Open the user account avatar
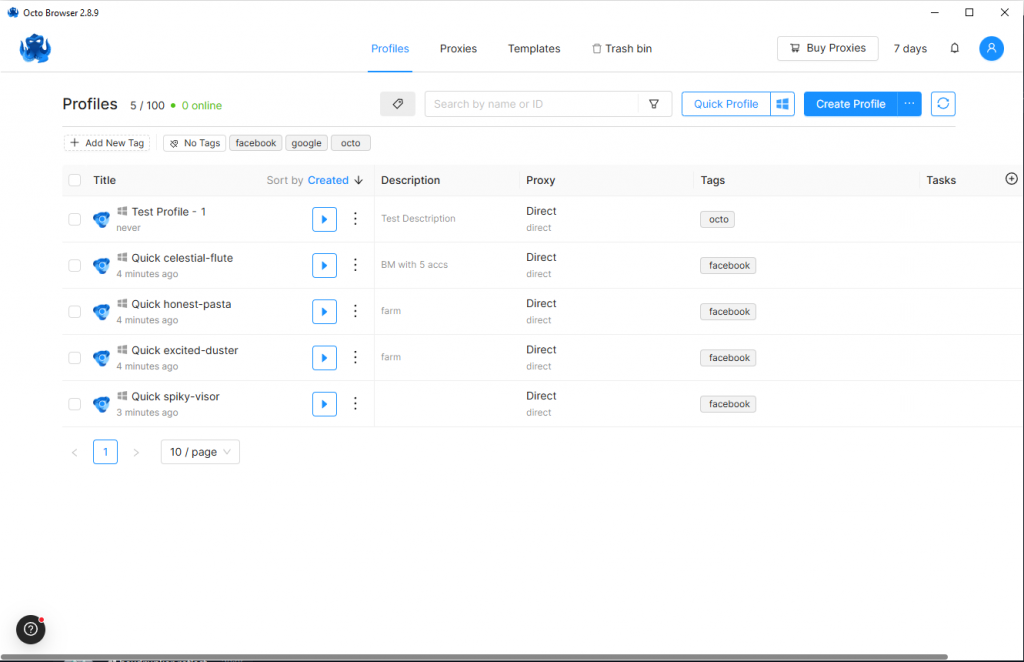Viewport: 1024px width, 662px height. click(x=991, y=48)
